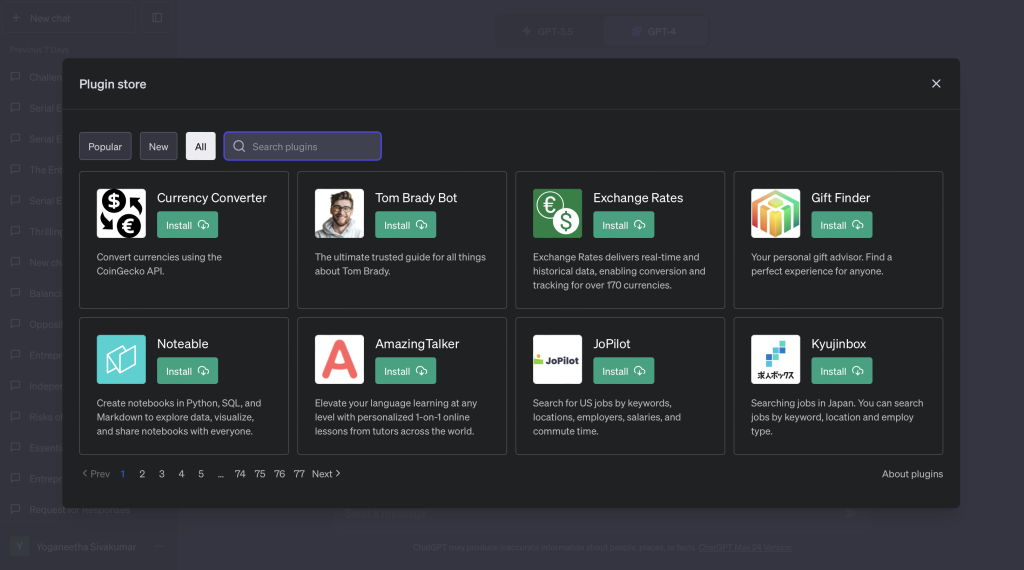Install the Kyujinbox plugin
Screen dimensions: 1024x570
(x=842, y=371)
